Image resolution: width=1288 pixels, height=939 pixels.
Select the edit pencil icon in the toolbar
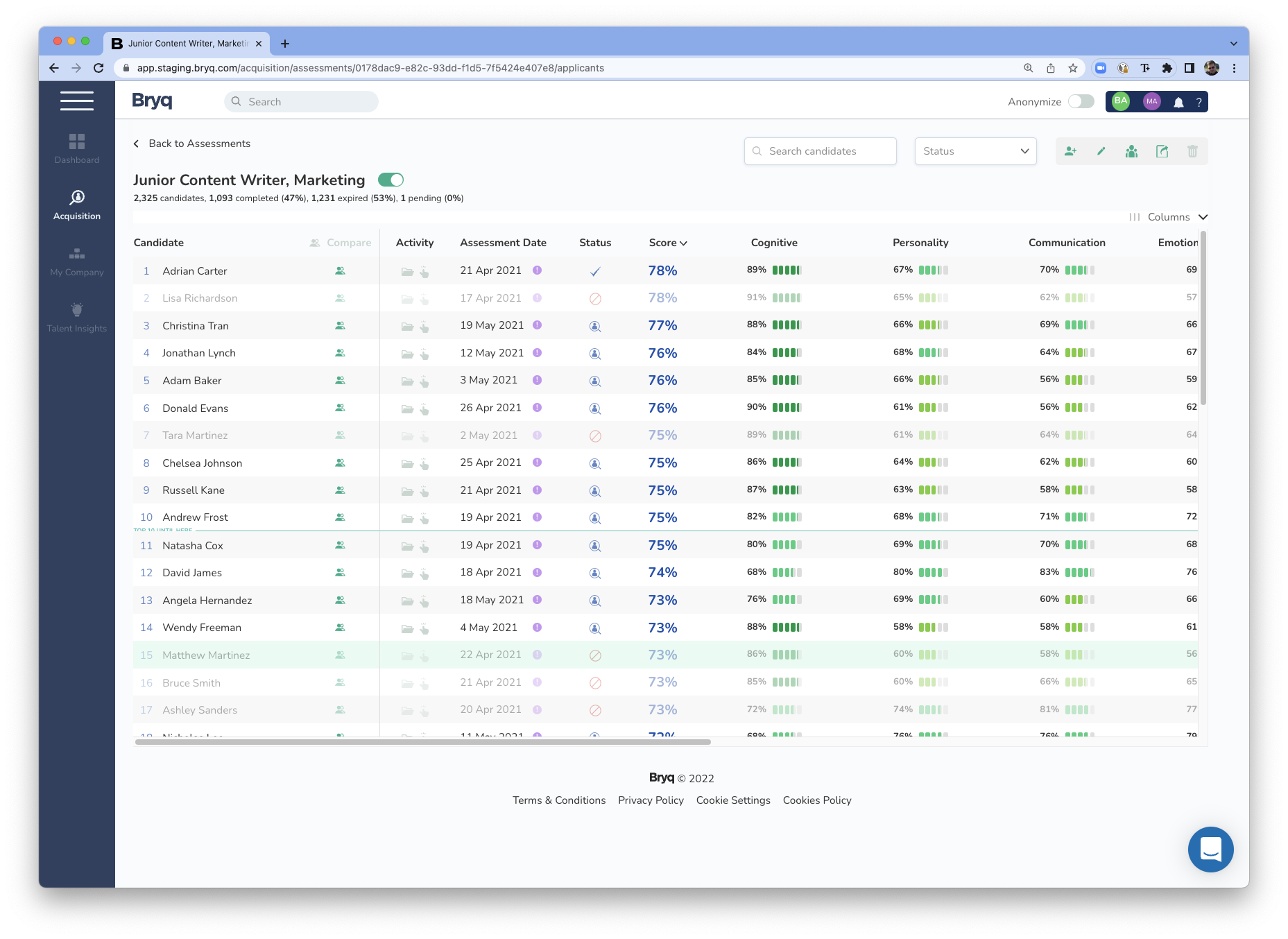click(x=1101, y=150)
